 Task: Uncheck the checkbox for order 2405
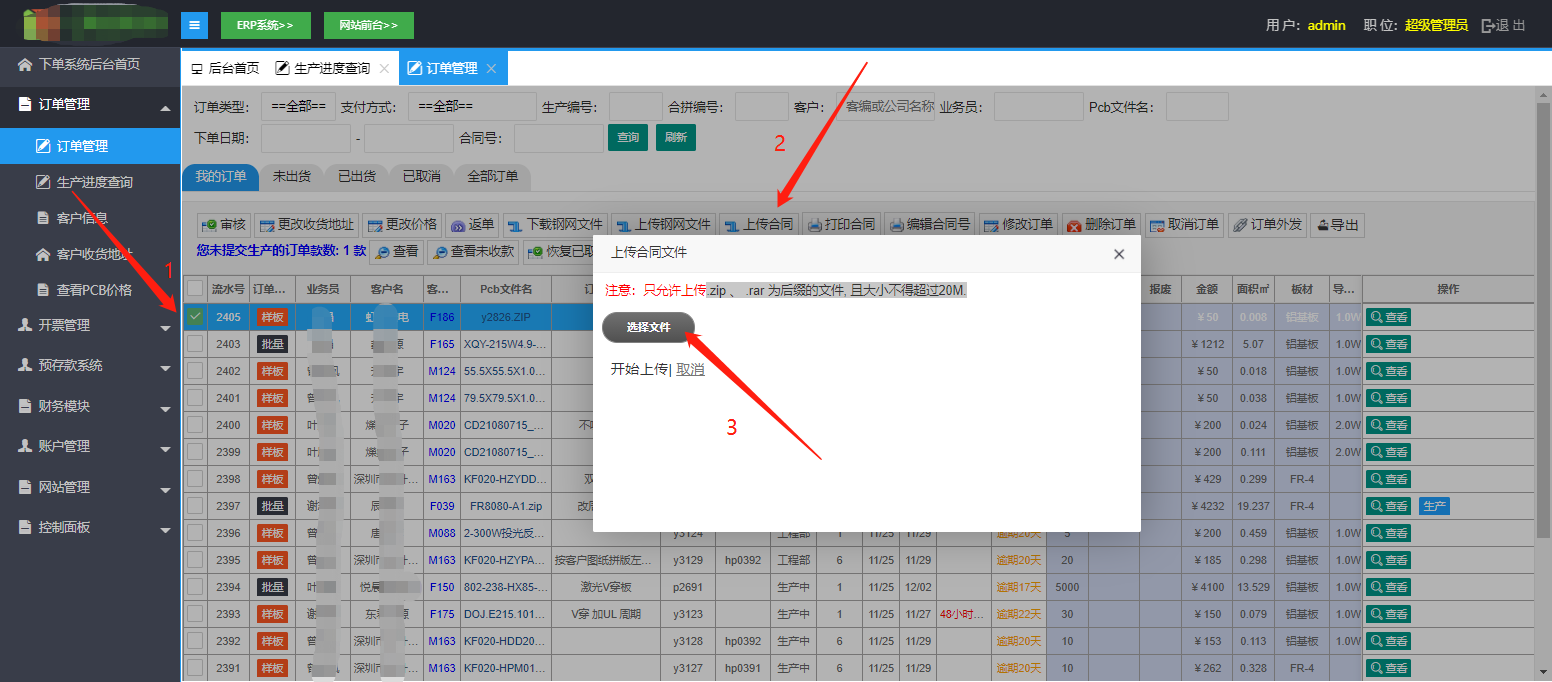click(195, 317)
